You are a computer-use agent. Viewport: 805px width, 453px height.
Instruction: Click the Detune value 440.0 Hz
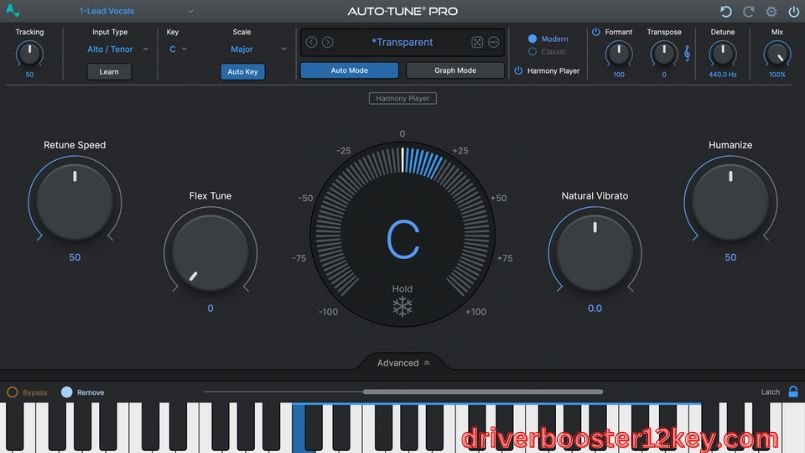pos(722,74)
